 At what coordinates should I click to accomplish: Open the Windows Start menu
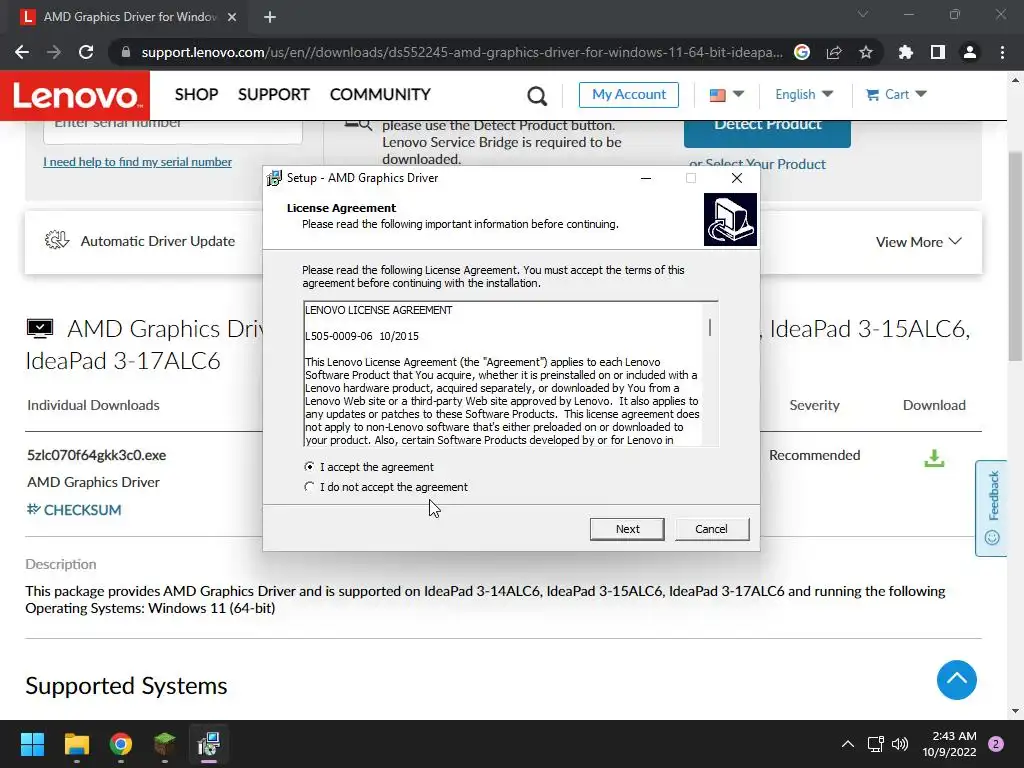coord(32,744)
